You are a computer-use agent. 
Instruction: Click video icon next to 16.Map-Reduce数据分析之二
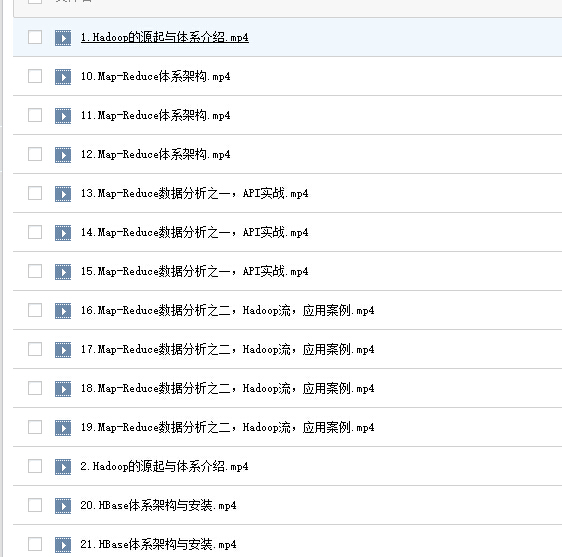pos(63,311)
